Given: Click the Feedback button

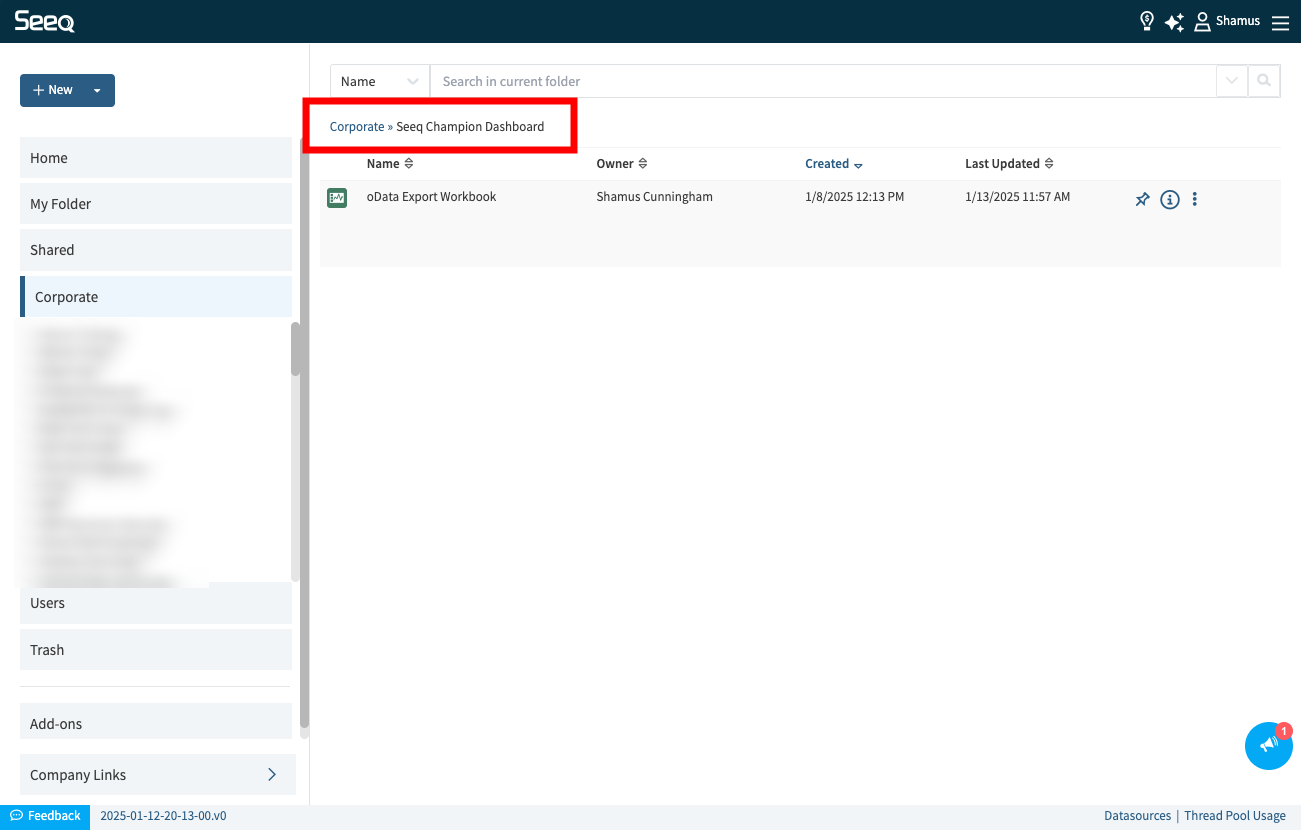Looking at the screenshot, I should [x=45, y=816].
